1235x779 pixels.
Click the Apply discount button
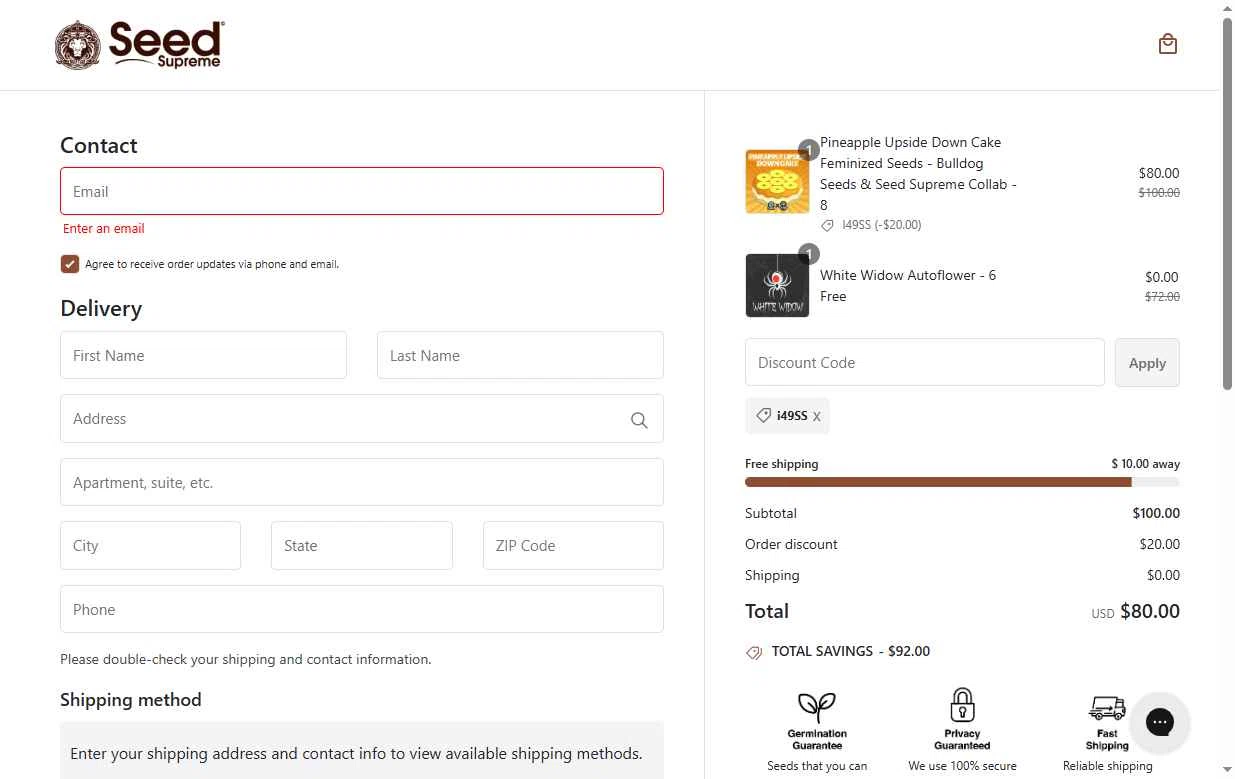pos(1147,362)
